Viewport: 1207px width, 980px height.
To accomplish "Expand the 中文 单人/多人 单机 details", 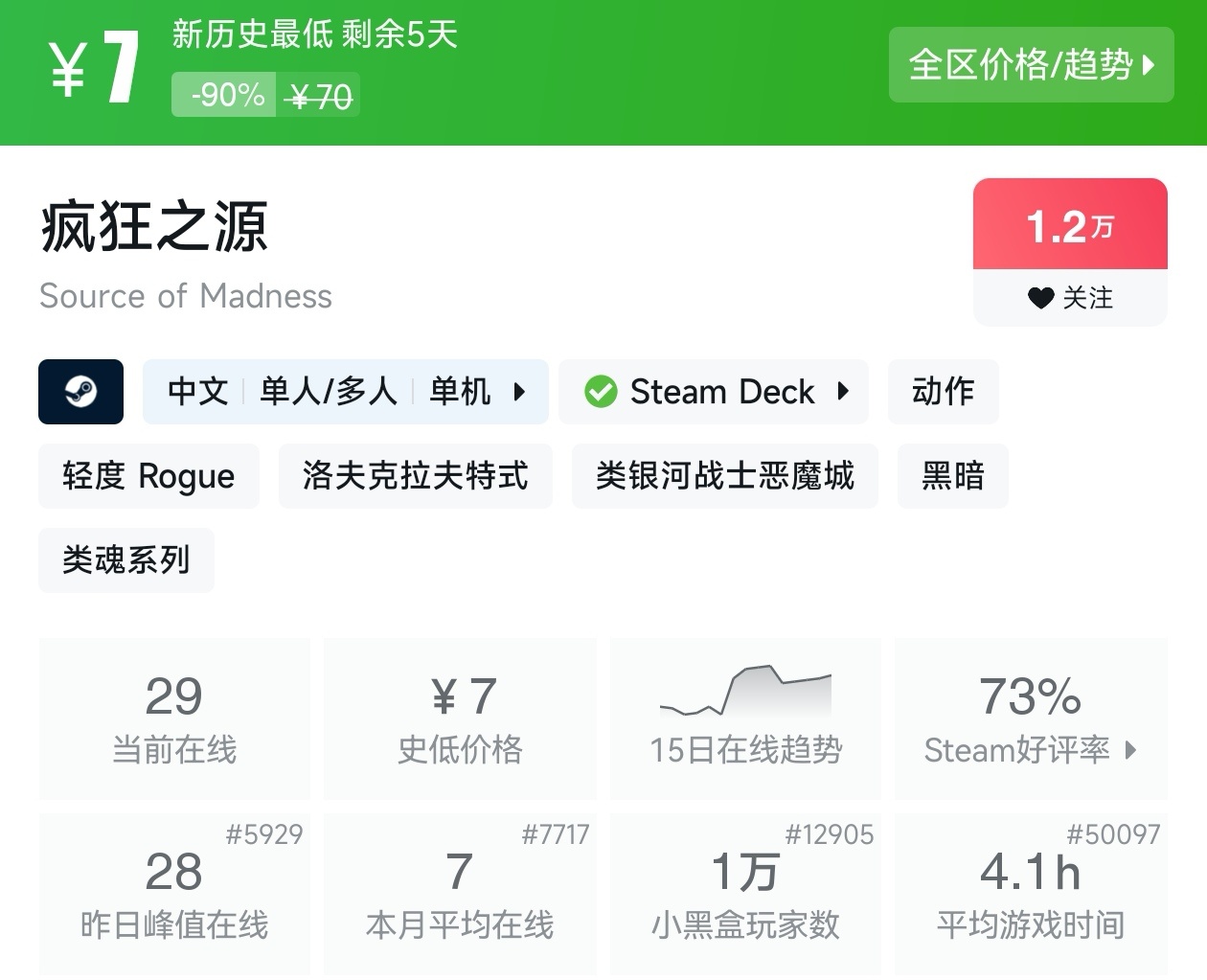I will 346,392.
